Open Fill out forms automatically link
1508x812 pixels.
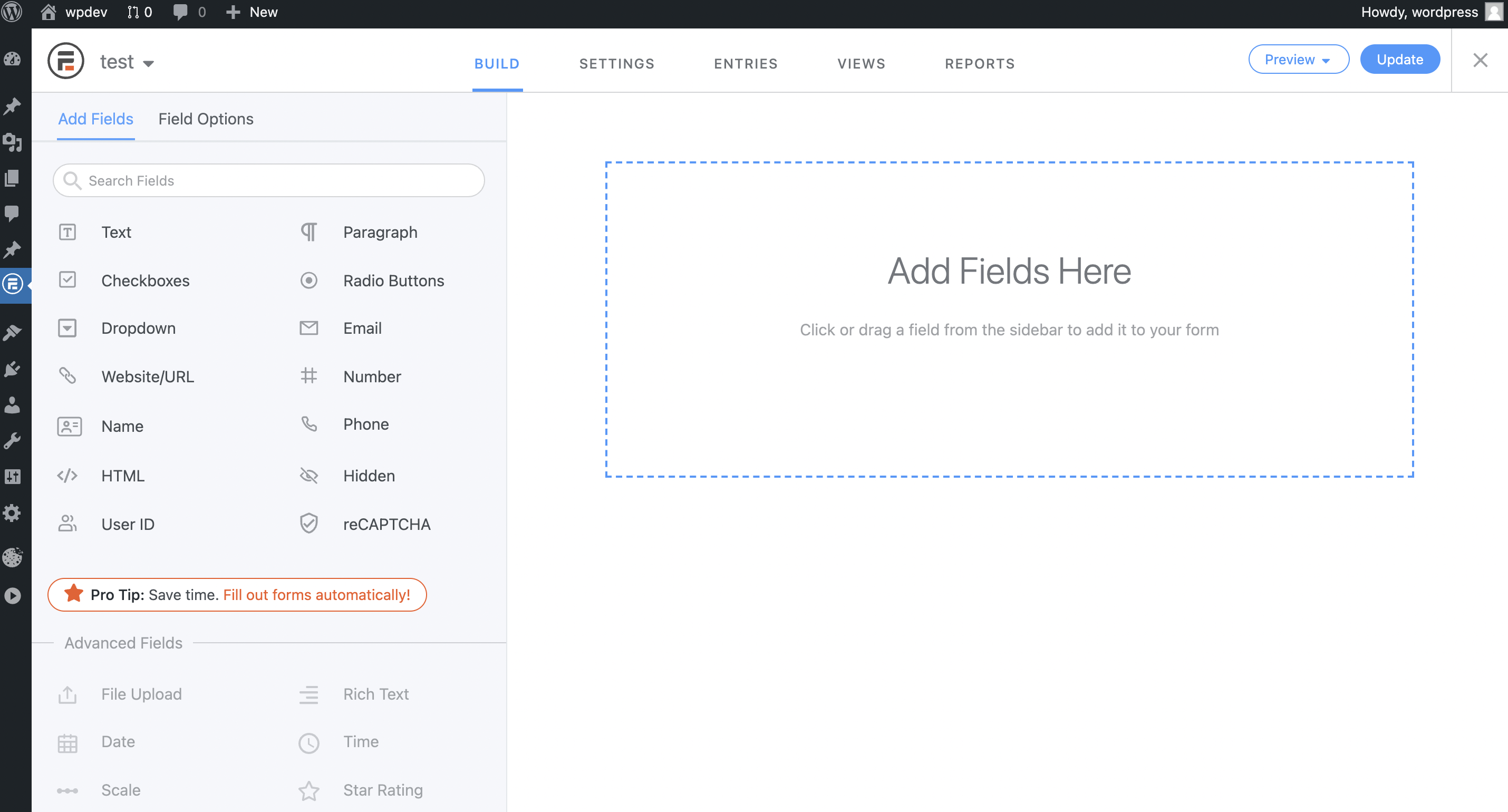[x=316, y=595]
